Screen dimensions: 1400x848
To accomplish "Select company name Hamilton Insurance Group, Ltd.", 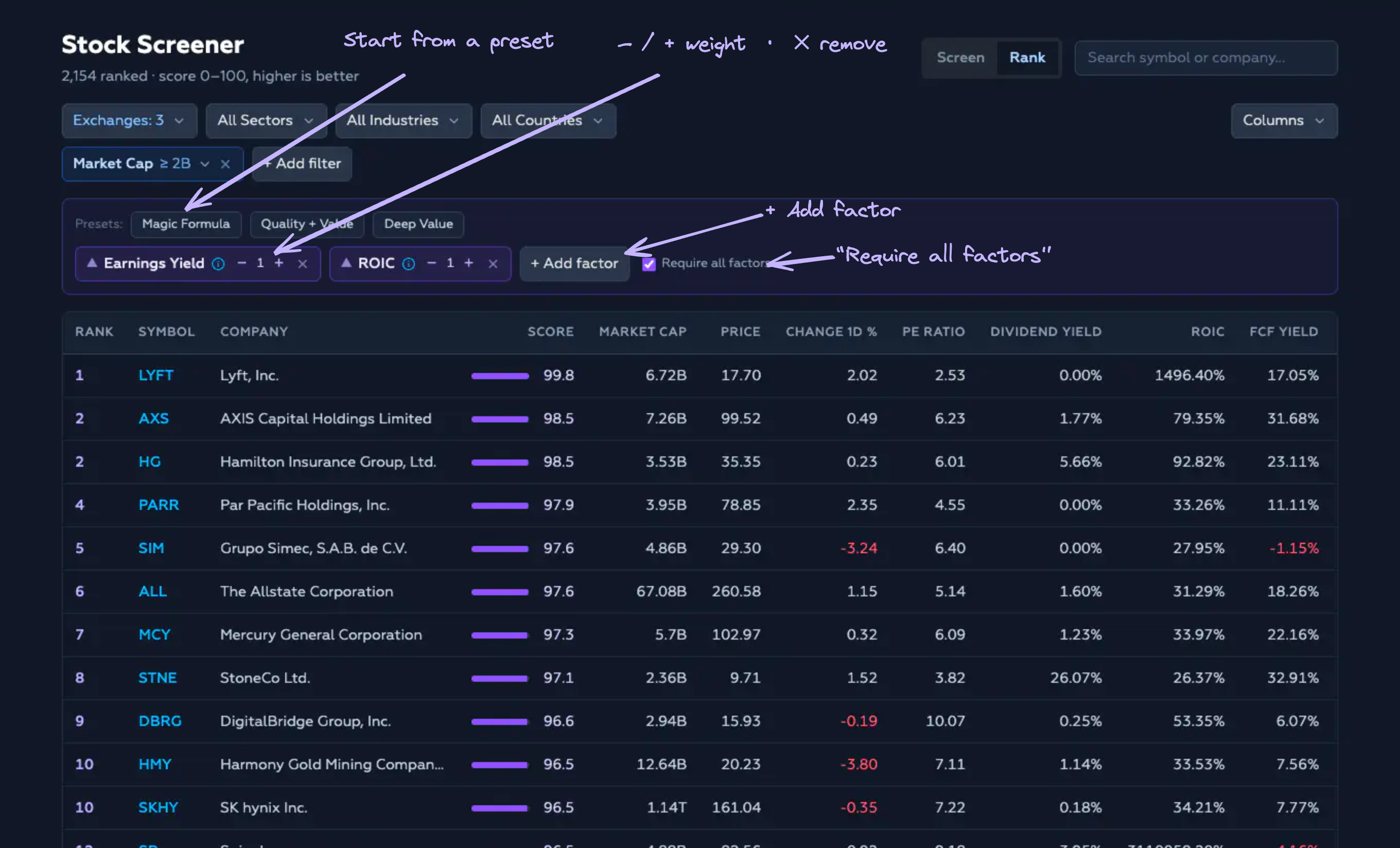I will (x=328, y=462).
